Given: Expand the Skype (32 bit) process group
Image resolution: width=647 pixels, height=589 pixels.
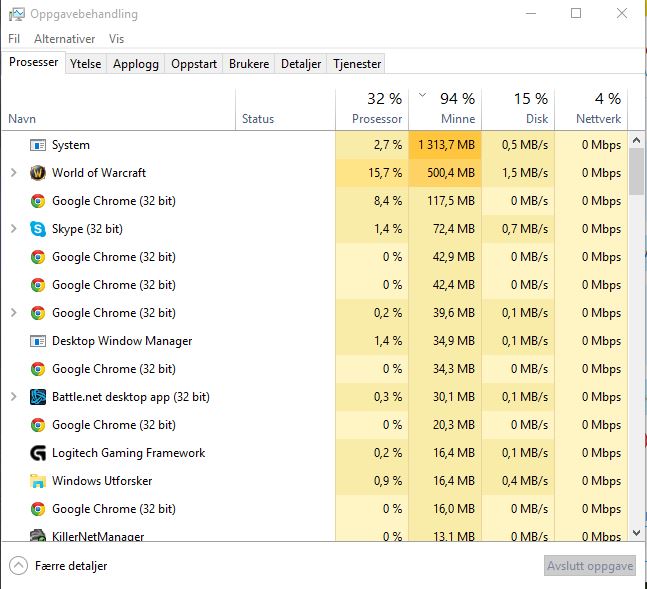Looking at the screenshot, I should click(14, 229).
